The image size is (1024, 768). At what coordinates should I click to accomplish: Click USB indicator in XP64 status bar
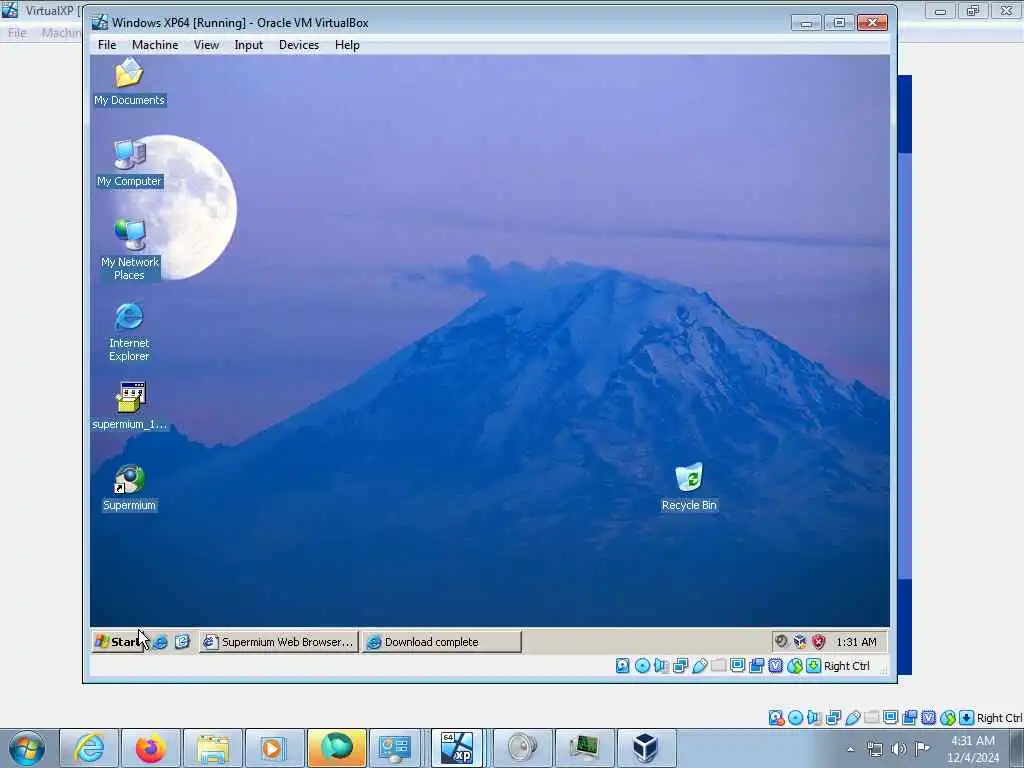[699, 665]
